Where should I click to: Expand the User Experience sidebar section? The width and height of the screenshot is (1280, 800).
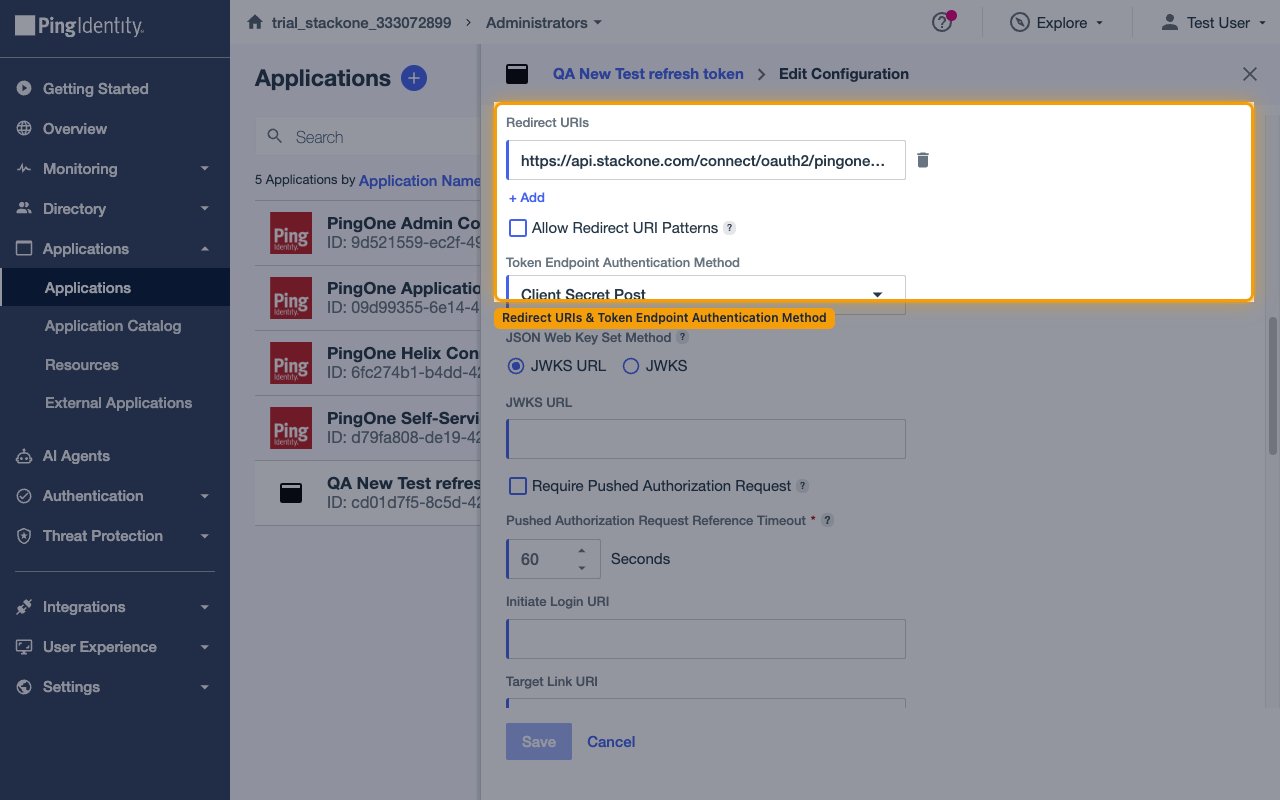tap(204, 647)
